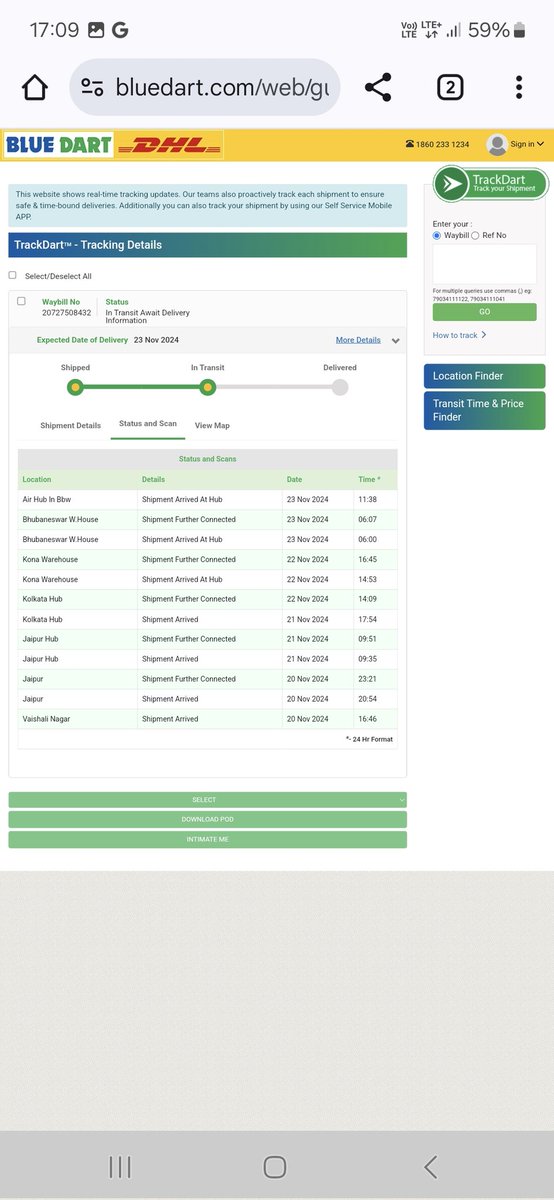The width and height of the screenshot is (554, 1200).
Task: Switch to View Map tab
Action: click(x=212, y=425)
